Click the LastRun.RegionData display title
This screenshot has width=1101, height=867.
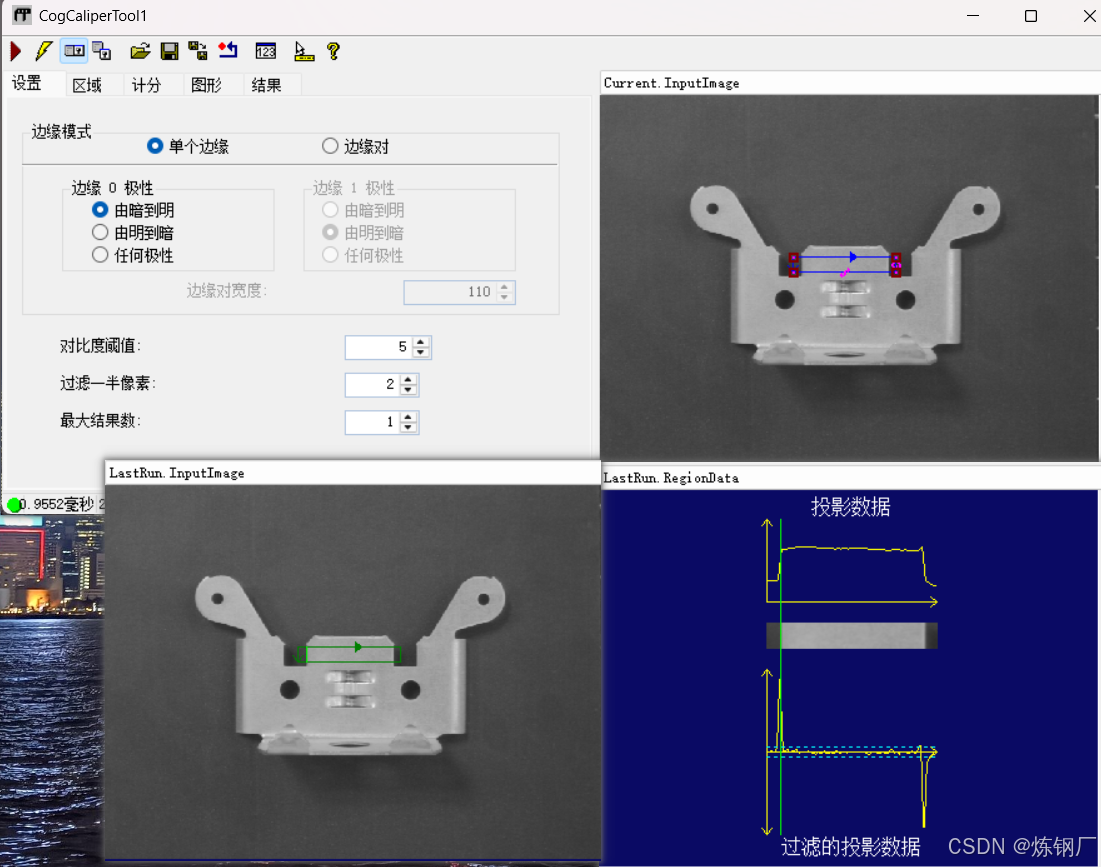click(671, 478)
